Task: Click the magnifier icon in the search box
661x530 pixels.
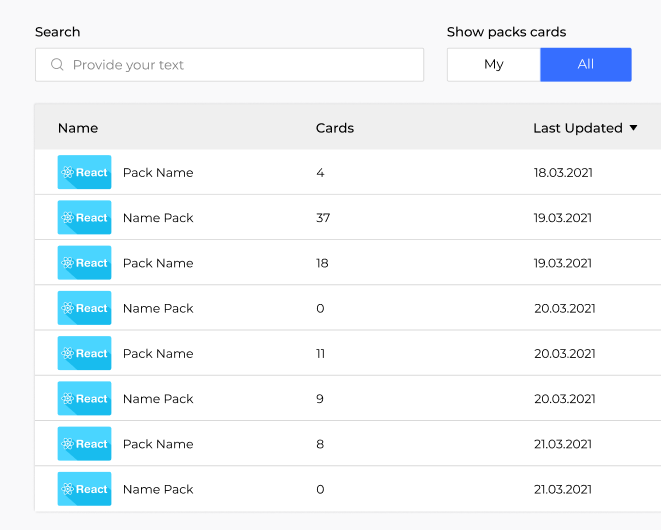Action: 57,65
